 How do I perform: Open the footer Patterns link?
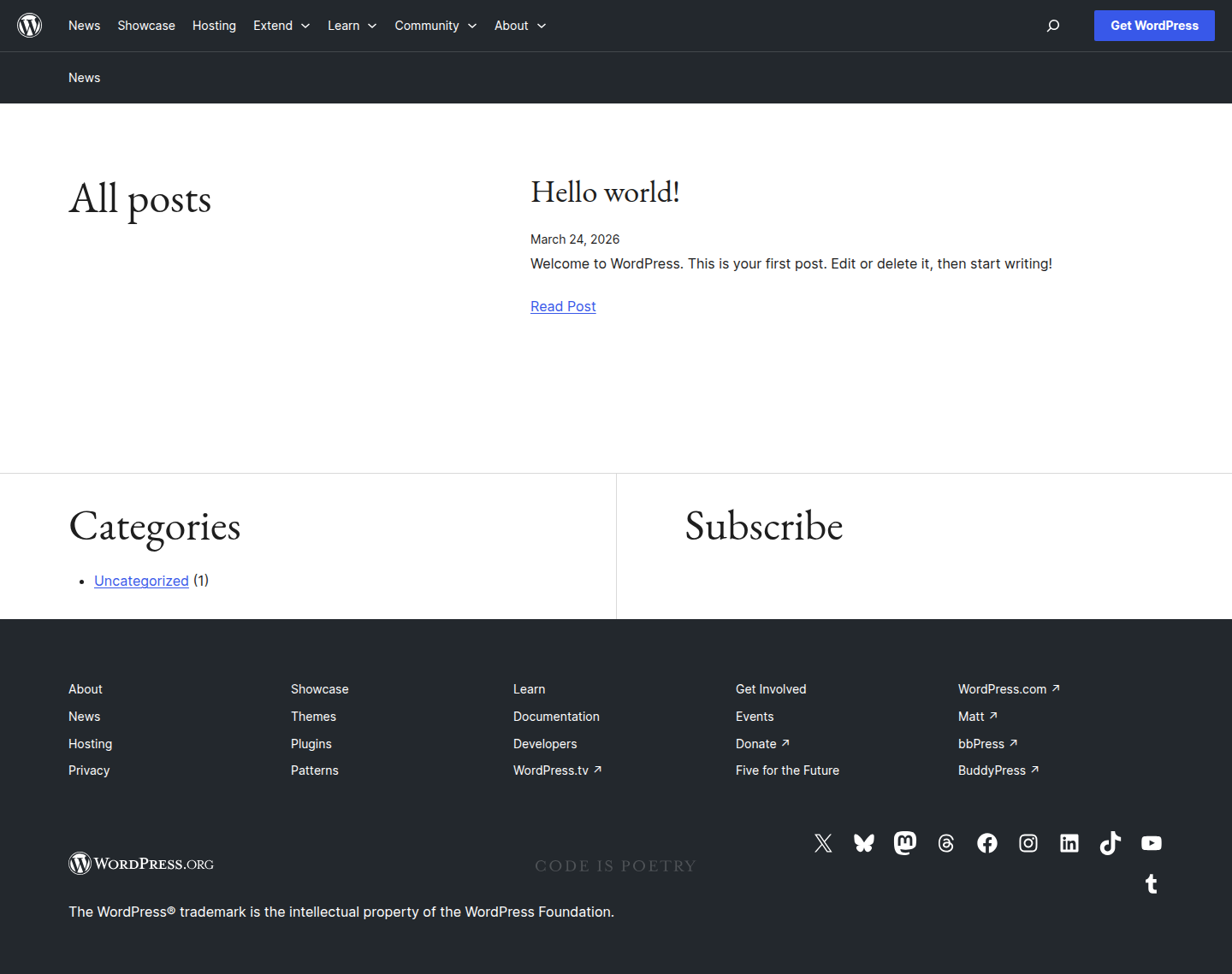click(x=315, y=770)
